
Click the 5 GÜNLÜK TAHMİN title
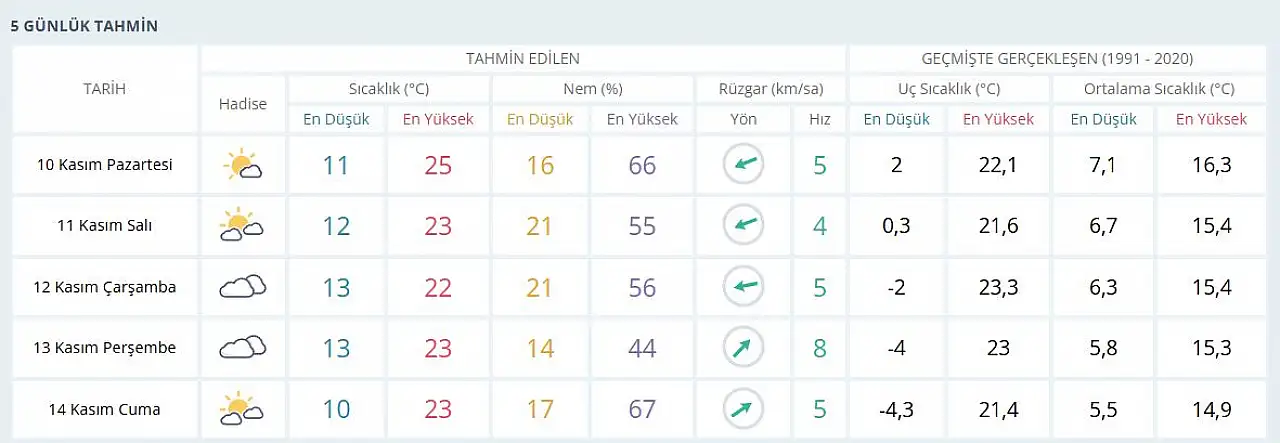[x=84, y=26]
